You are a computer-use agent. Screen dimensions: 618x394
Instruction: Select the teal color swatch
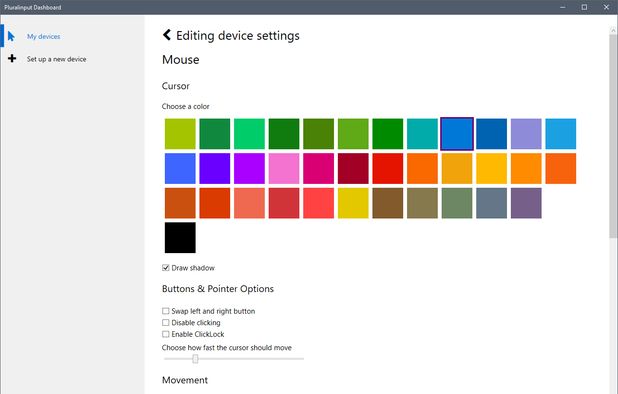[x=422, y=134]
